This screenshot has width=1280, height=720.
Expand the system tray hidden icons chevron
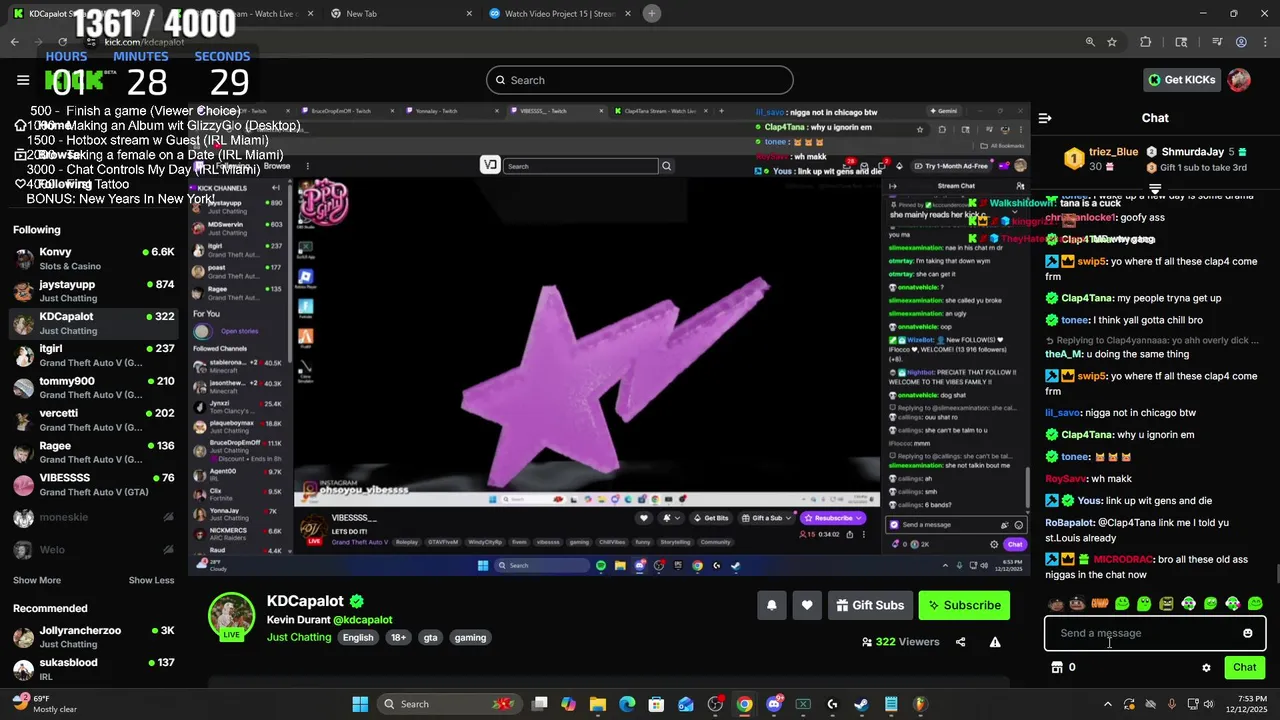coord(1107,704)
